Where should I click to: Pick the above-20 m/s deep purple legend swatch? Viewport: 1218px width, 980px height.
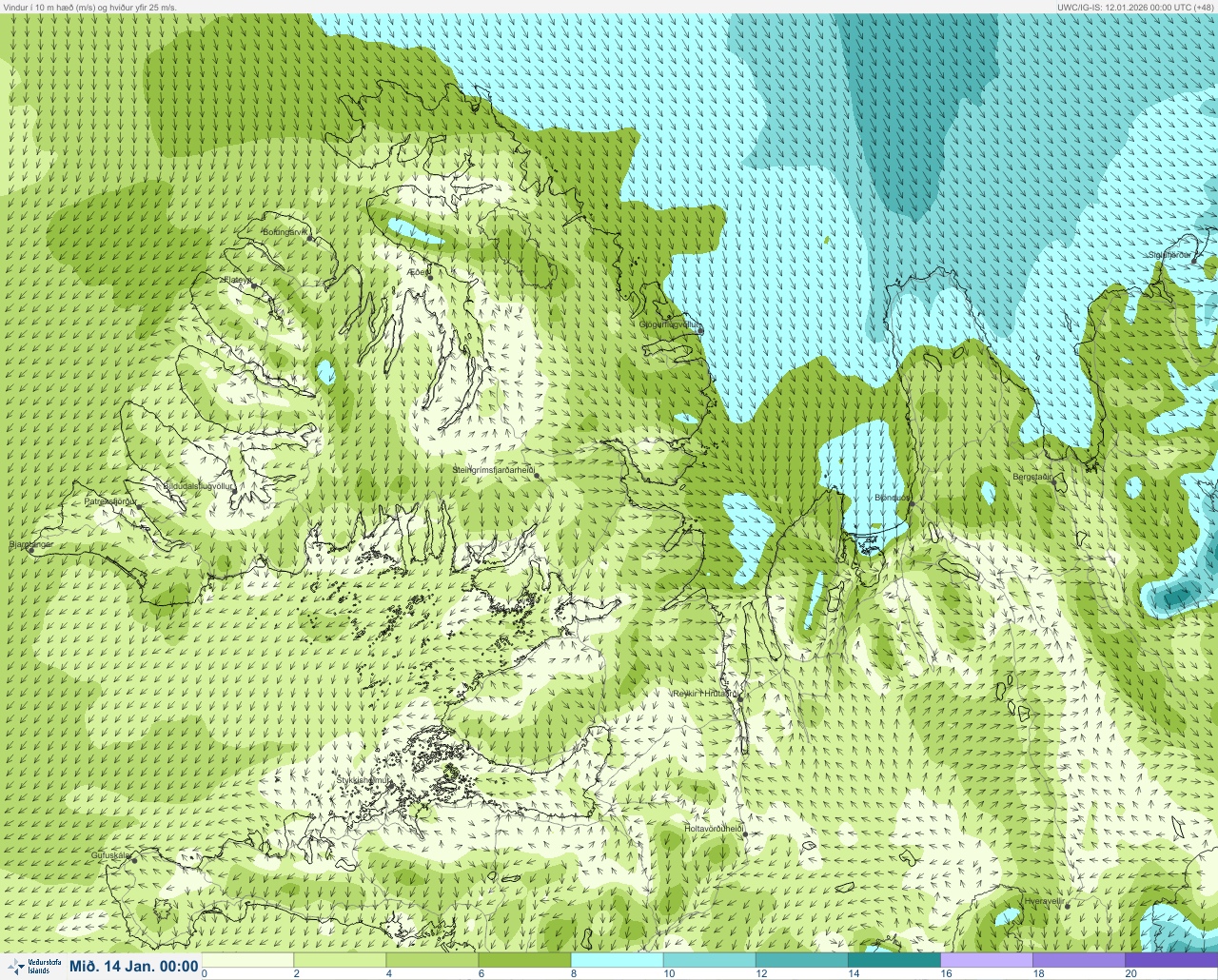click(x=1171, y=960)
